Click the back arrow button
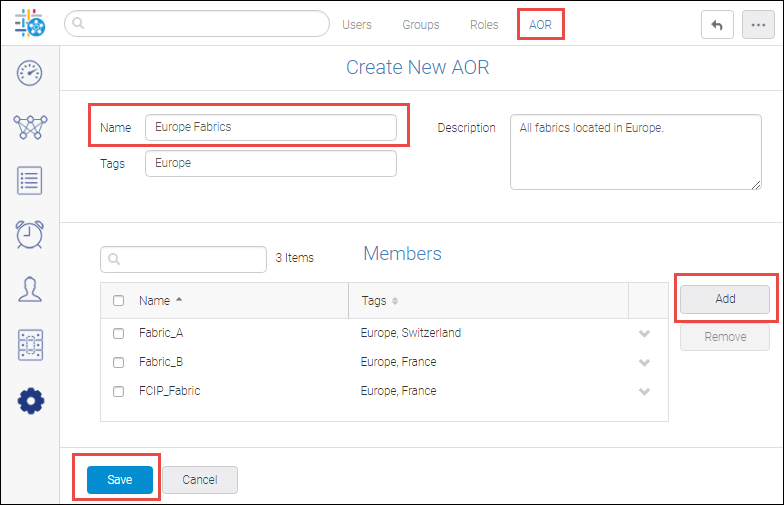Screen dimensions: 784x505 pyautogui.click(x=717, y=25)
